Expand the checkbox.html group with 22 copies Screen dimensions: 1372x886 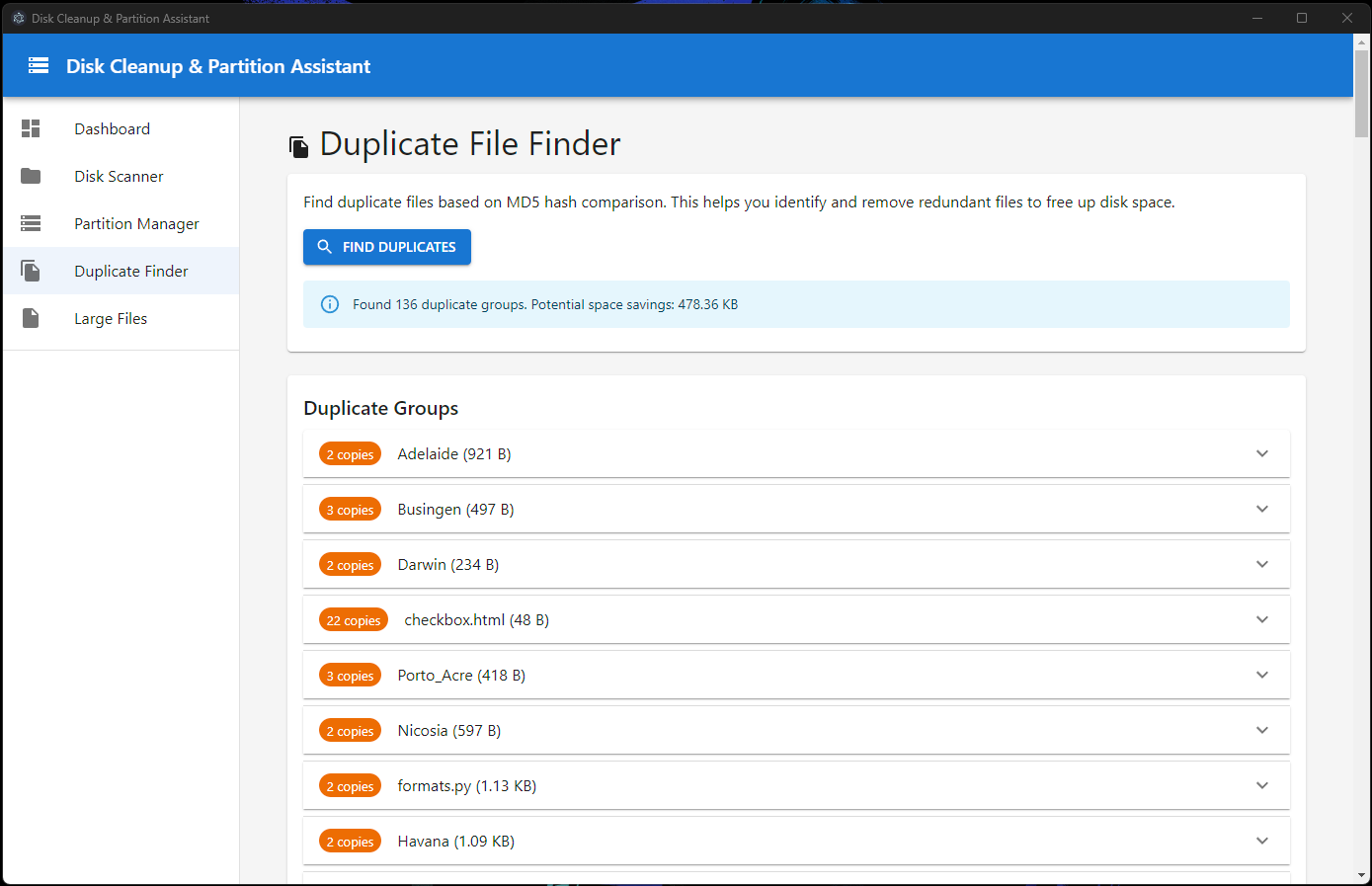point(1261,619)
